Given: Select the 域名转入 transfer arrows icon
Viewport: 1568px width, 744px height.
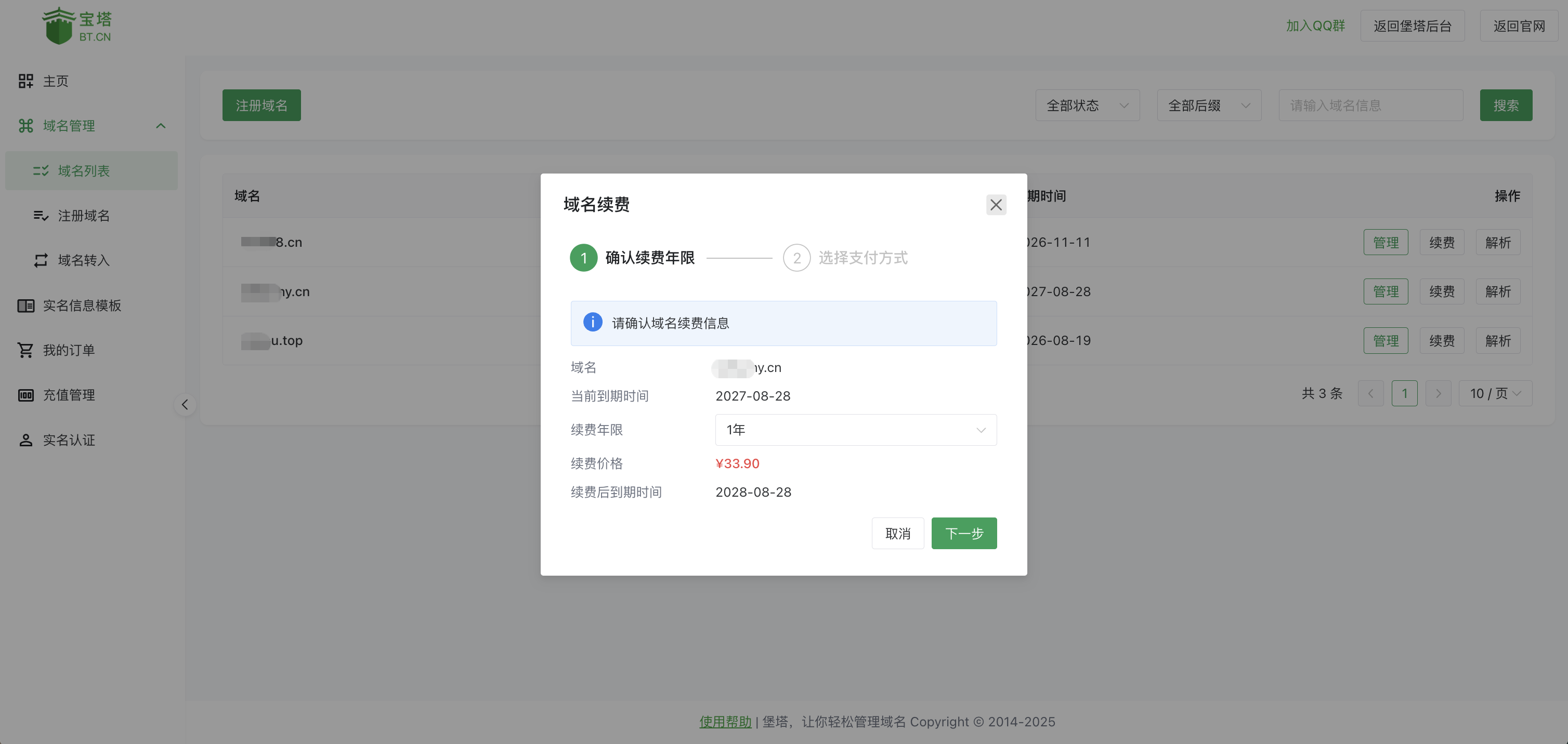Looking at the screenshot, I should coord(40,260).
